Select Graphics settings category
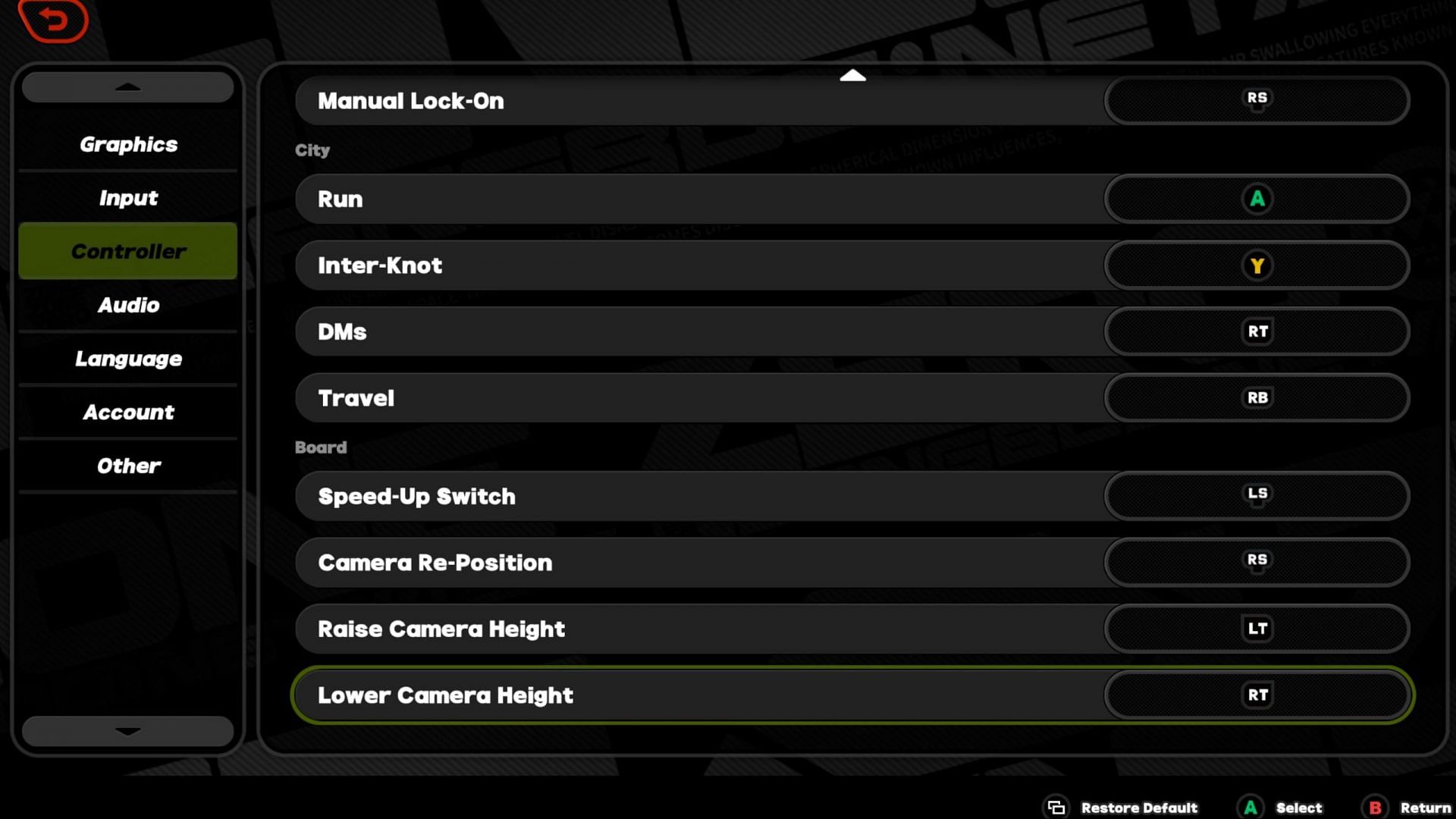 click(x=128, y=144)
